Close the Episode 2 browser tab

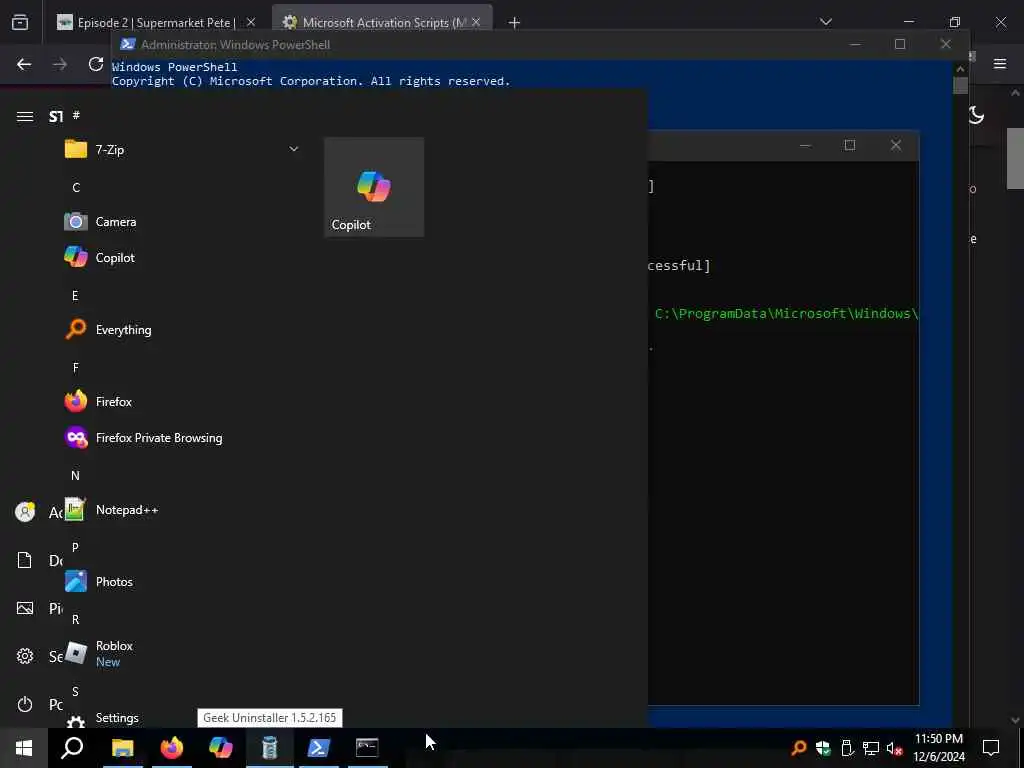point(251,22)
